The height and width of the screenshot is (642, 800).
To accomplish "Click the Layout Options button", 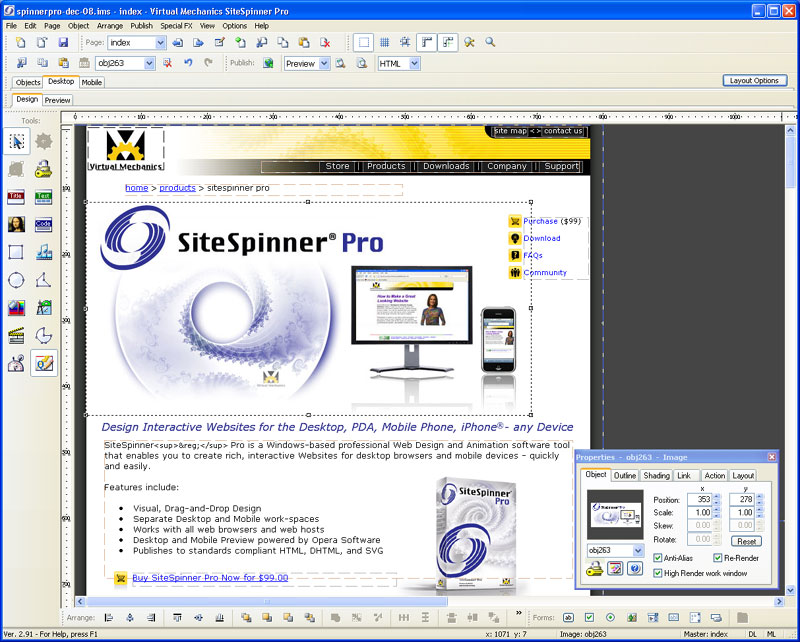I will (754, 81).
